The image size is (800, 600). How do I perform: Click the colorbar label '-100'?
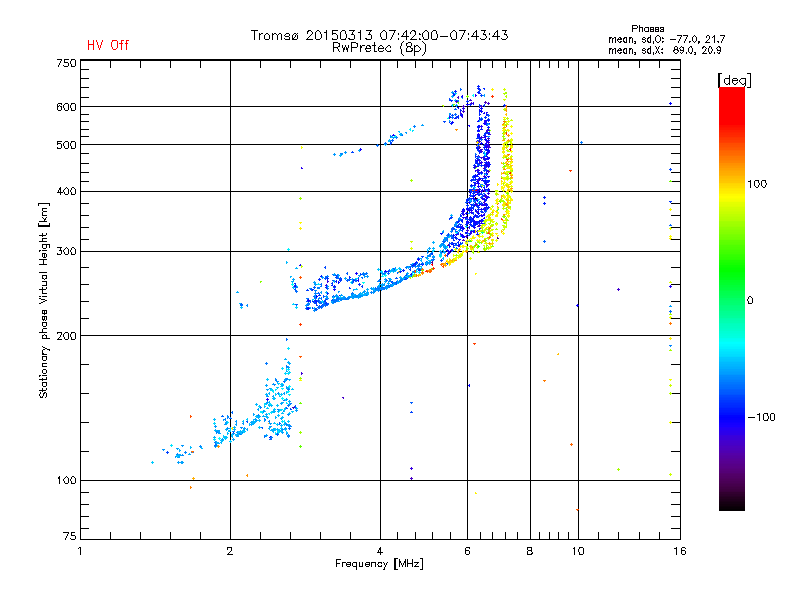coord(761,417)
